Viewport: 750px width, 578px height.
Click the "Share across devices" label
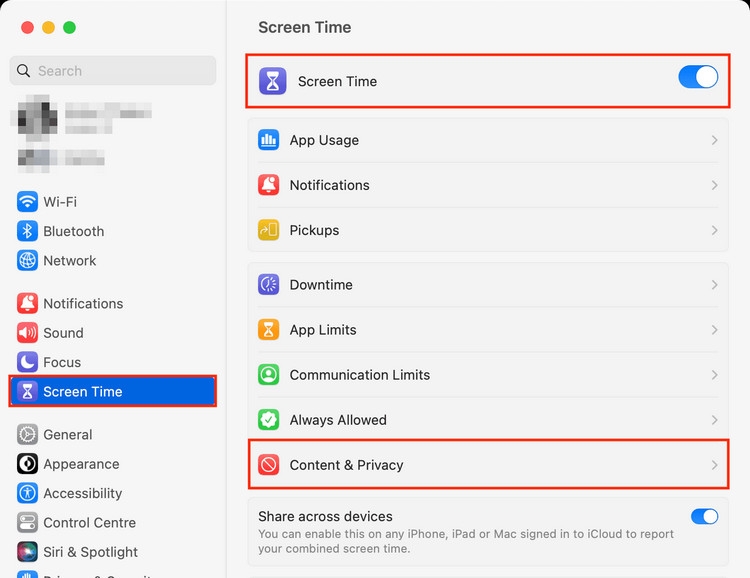tap(325, 516)
